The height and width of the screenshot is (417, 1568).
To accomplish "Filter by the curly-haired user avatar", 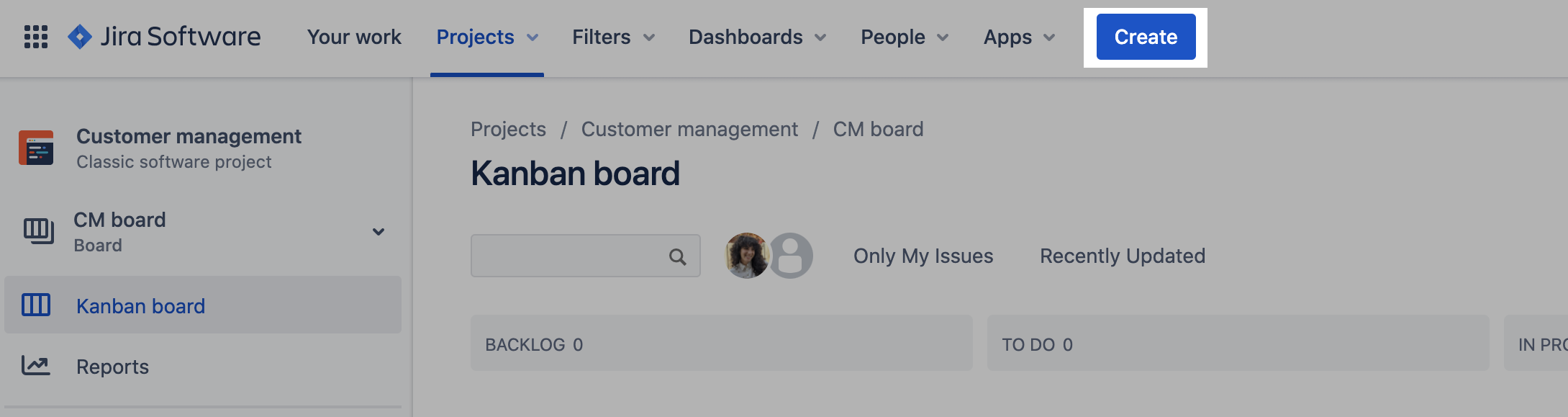I will click(x=746, y=256).
